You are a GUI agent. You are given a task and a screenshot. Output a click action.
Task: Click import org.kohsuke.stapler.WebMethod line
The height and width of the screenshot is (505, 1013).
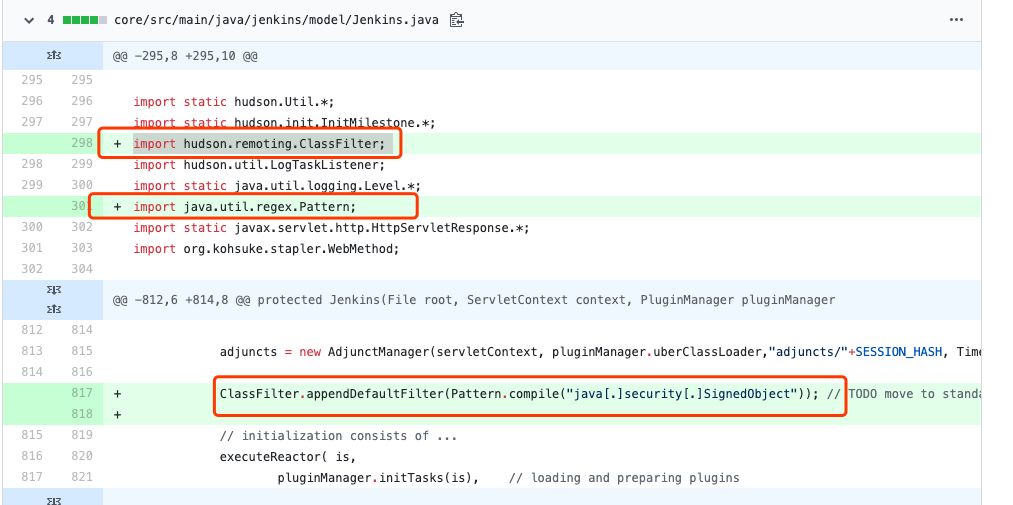pos(266,249)
